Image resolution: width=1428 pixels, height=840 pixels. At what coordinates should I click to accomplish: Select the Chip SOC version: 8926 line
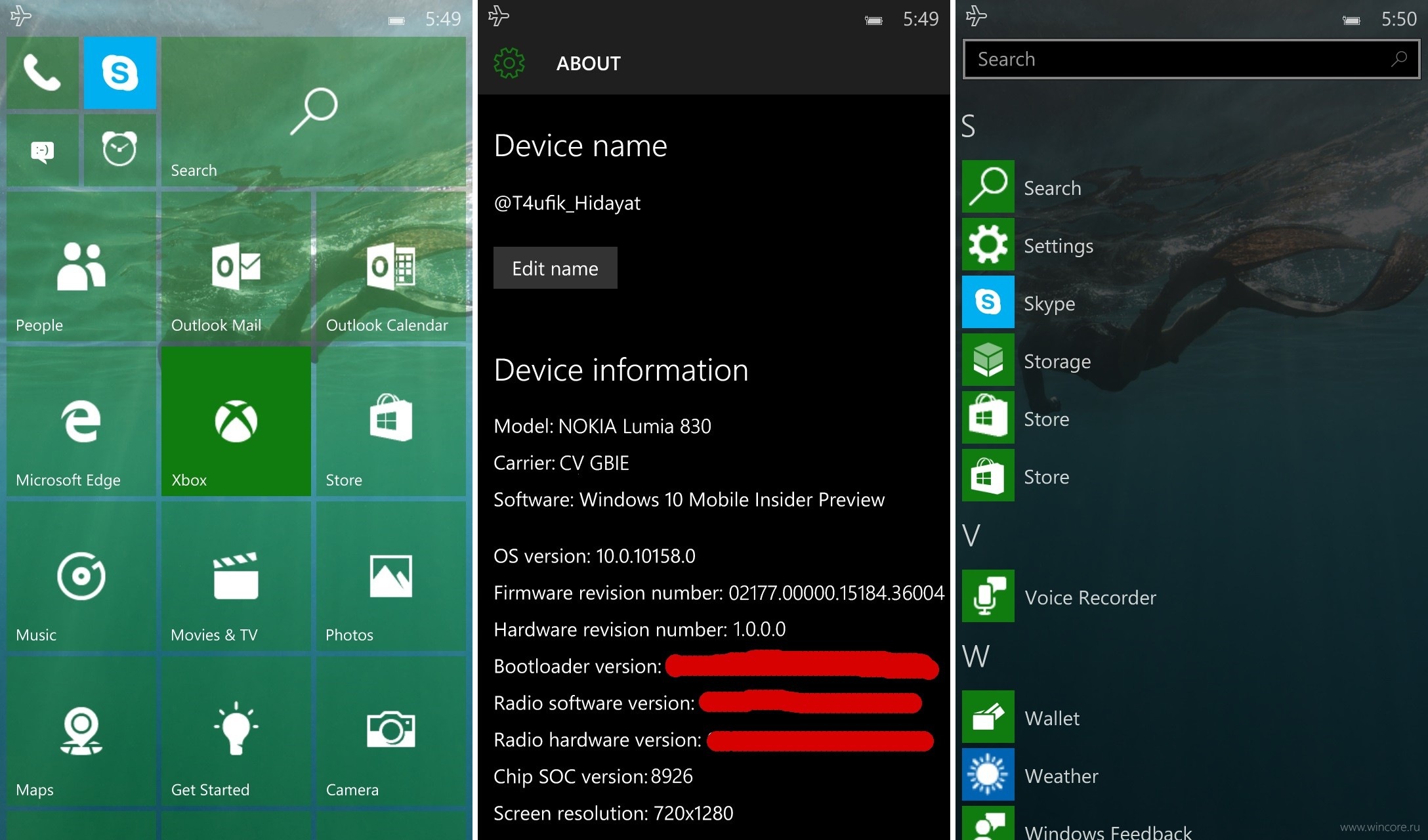593,777
